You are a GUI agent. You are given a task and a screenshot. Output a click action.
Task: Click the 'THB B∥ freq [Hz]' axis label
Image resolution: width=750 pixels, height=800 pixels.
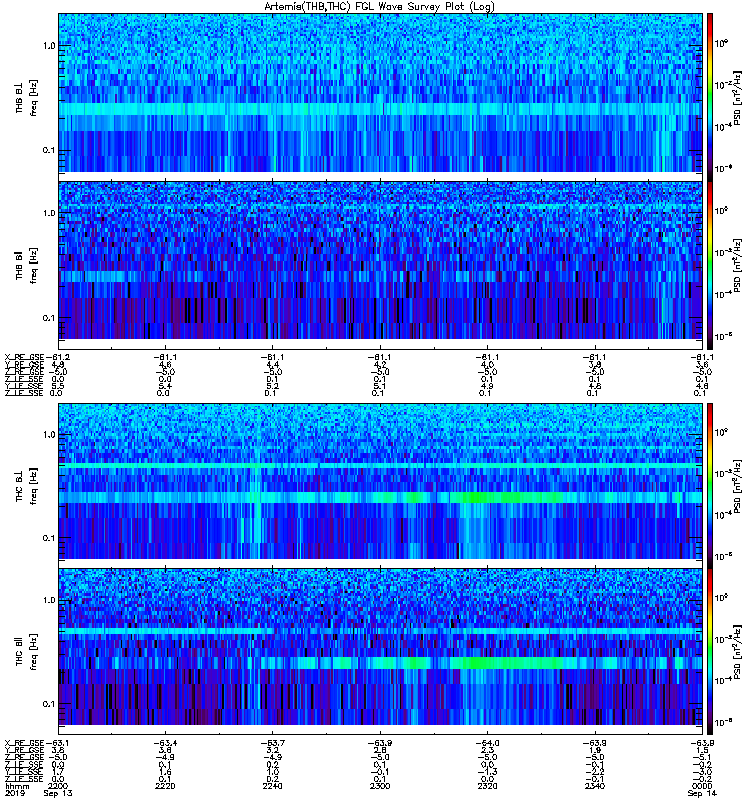tap(26, 265)
